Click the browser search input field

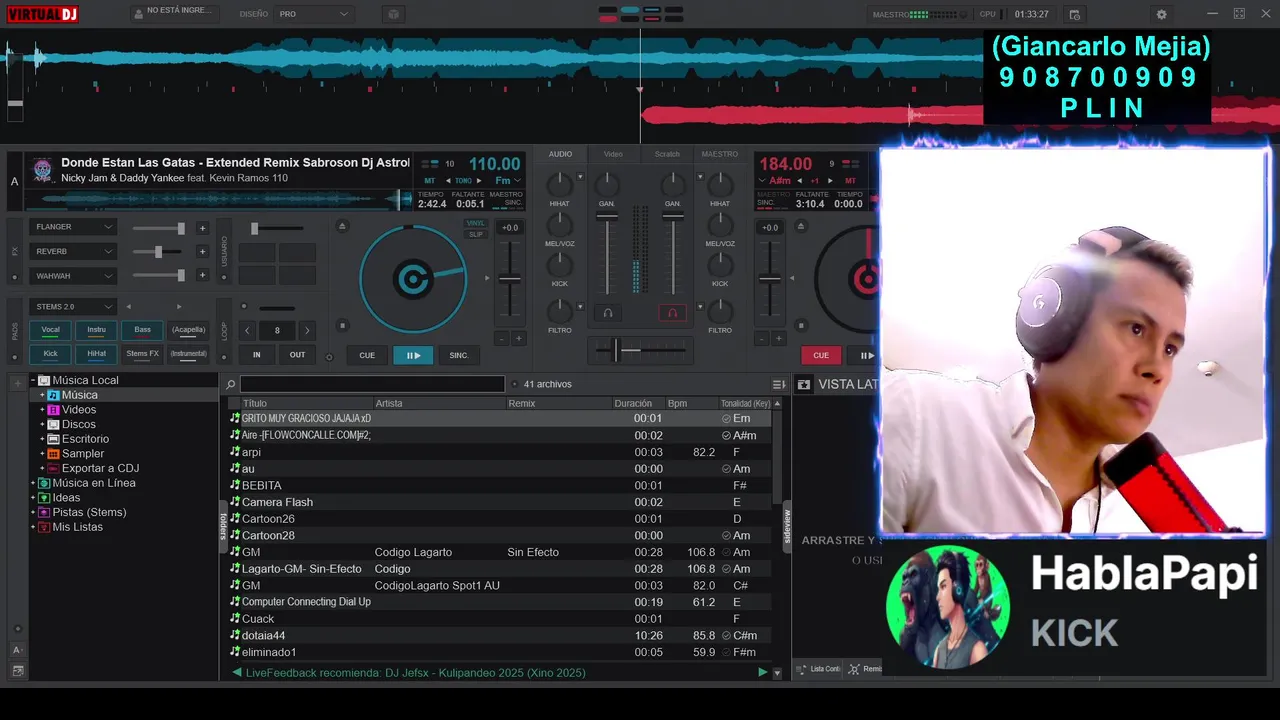(x=372, y=384)
